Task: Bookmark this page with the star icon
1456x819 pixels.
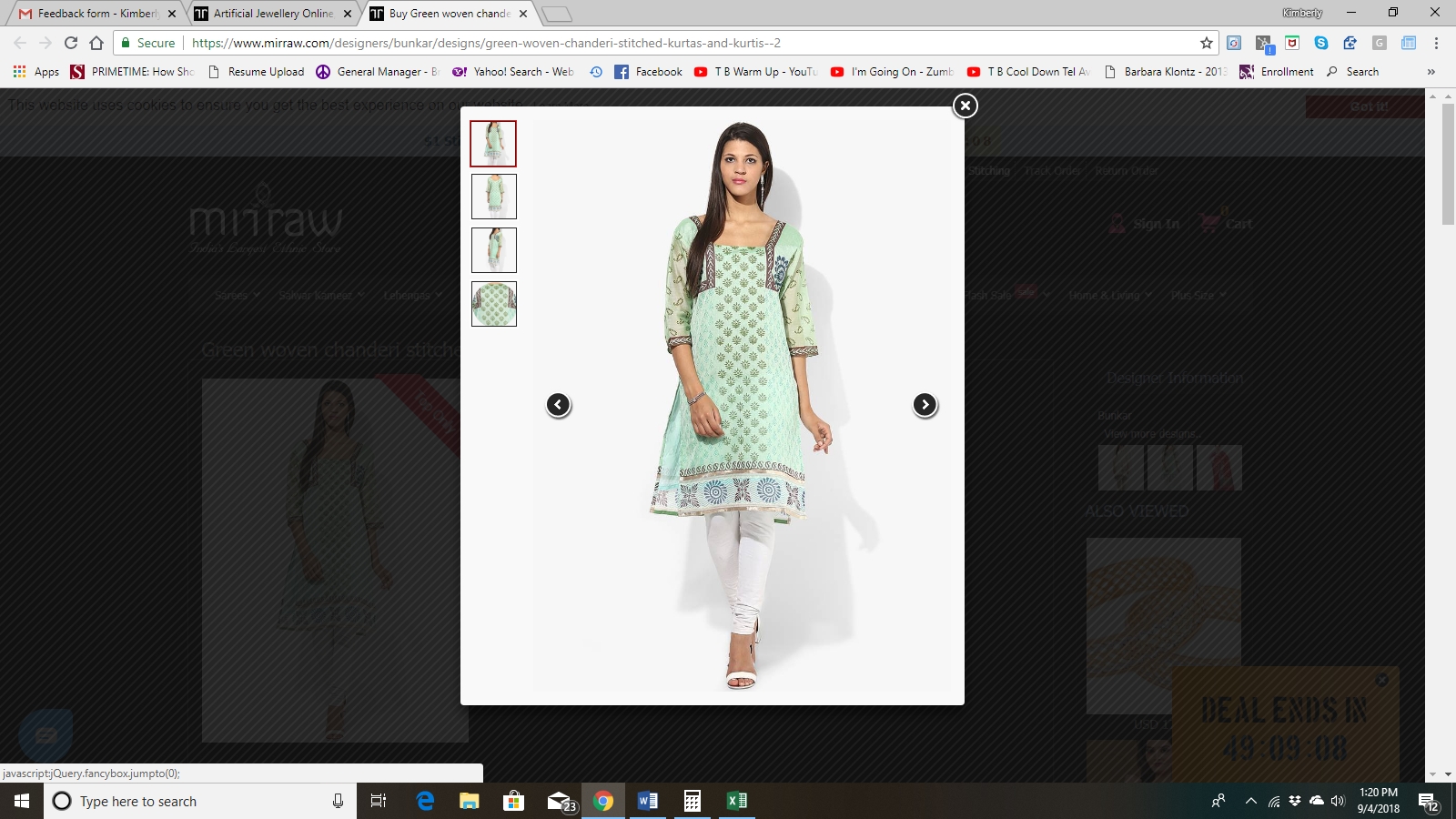Action: click(1207, 43)
